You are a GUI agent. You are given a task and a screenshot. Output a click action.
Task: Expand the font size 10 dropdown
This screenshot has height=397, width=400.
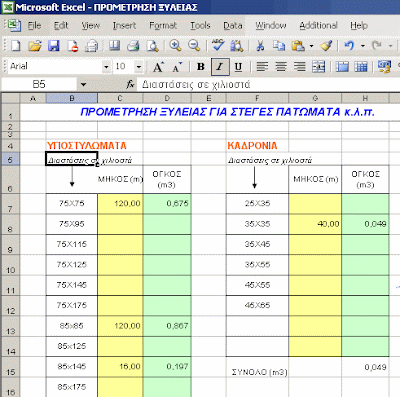pyautogui.click(x=139, y=67)
